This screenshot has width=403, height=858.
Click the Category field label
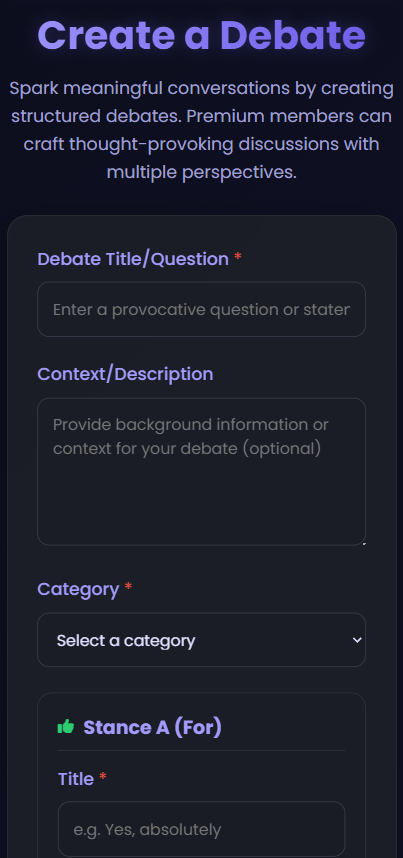[78, 589]
